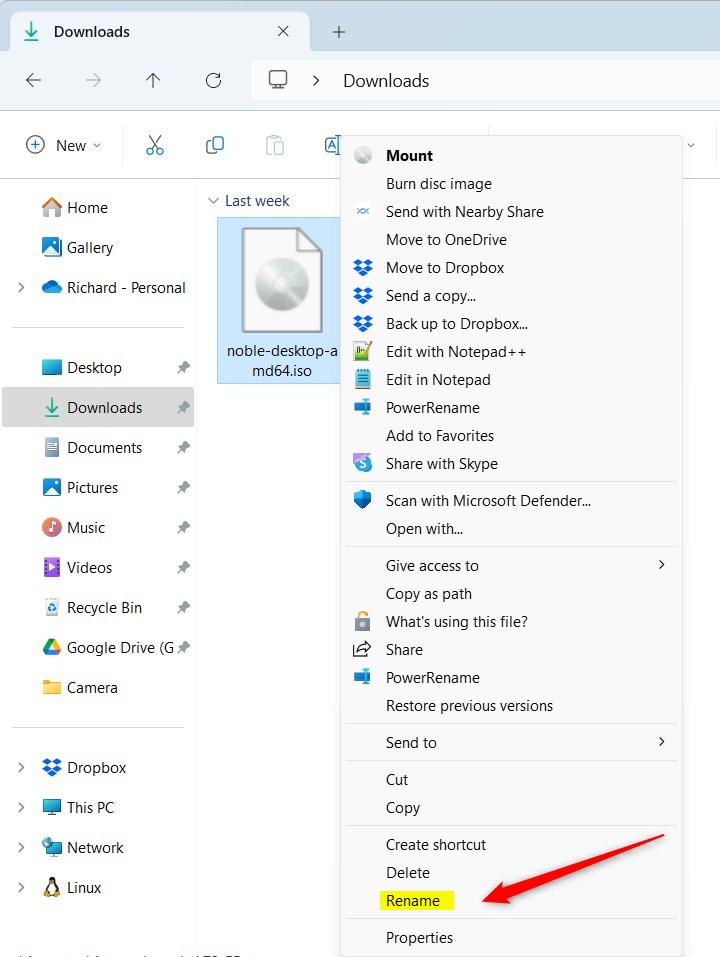Refresh the Downloads folder
Image resolution: width=720 pixels, height=957 pixels.
213,80
